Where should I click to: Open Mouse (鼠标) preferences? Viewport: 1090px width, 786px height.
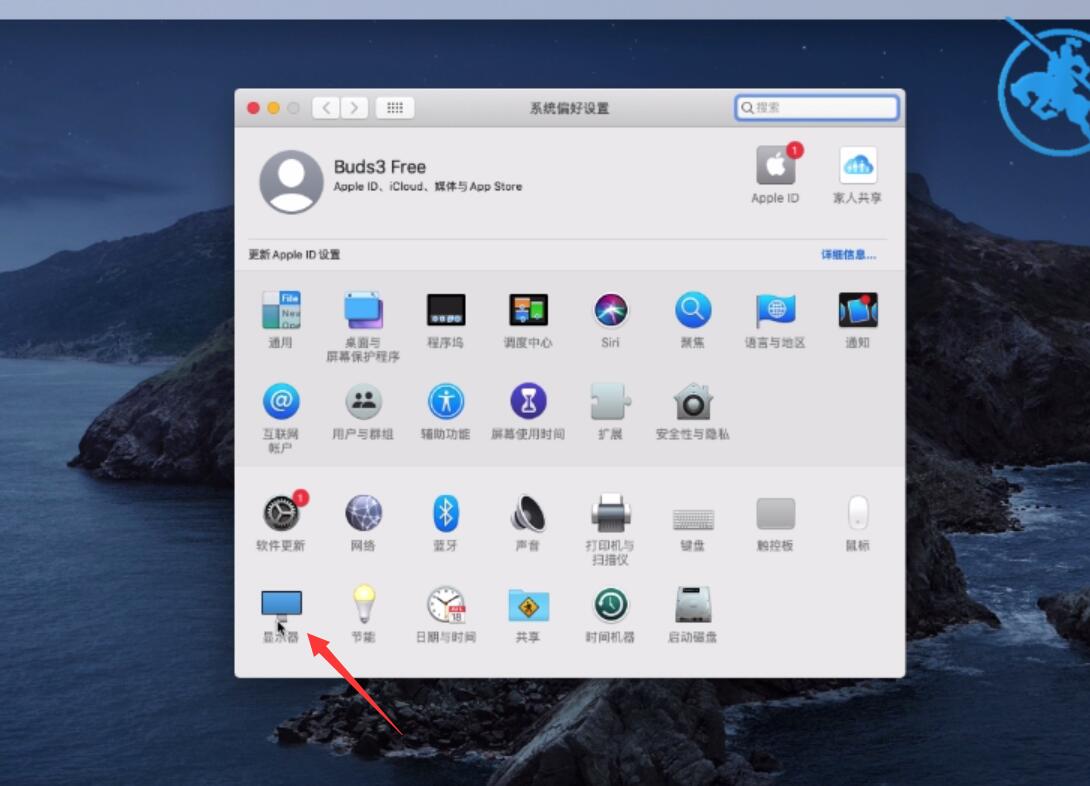click(858, 513)
